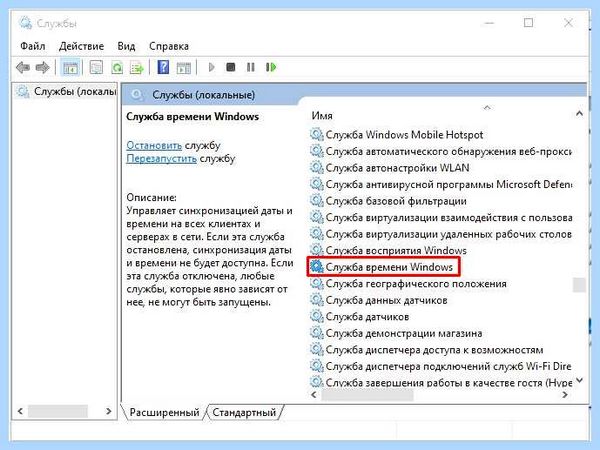Maximize the Службы window
Screen dimensions: 600x450
528,23
